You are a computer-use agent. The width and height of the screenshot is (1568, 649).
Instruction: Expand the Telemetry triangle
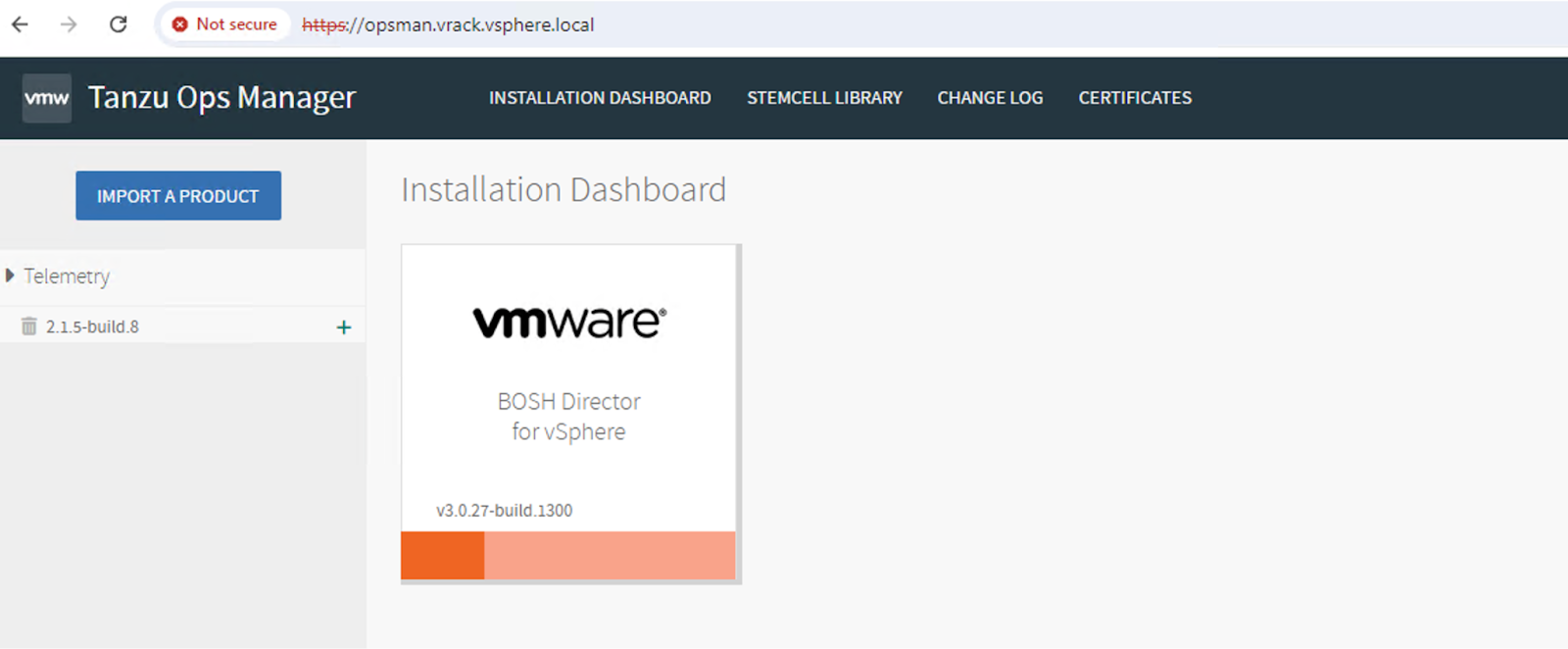[x=10, y=275]
